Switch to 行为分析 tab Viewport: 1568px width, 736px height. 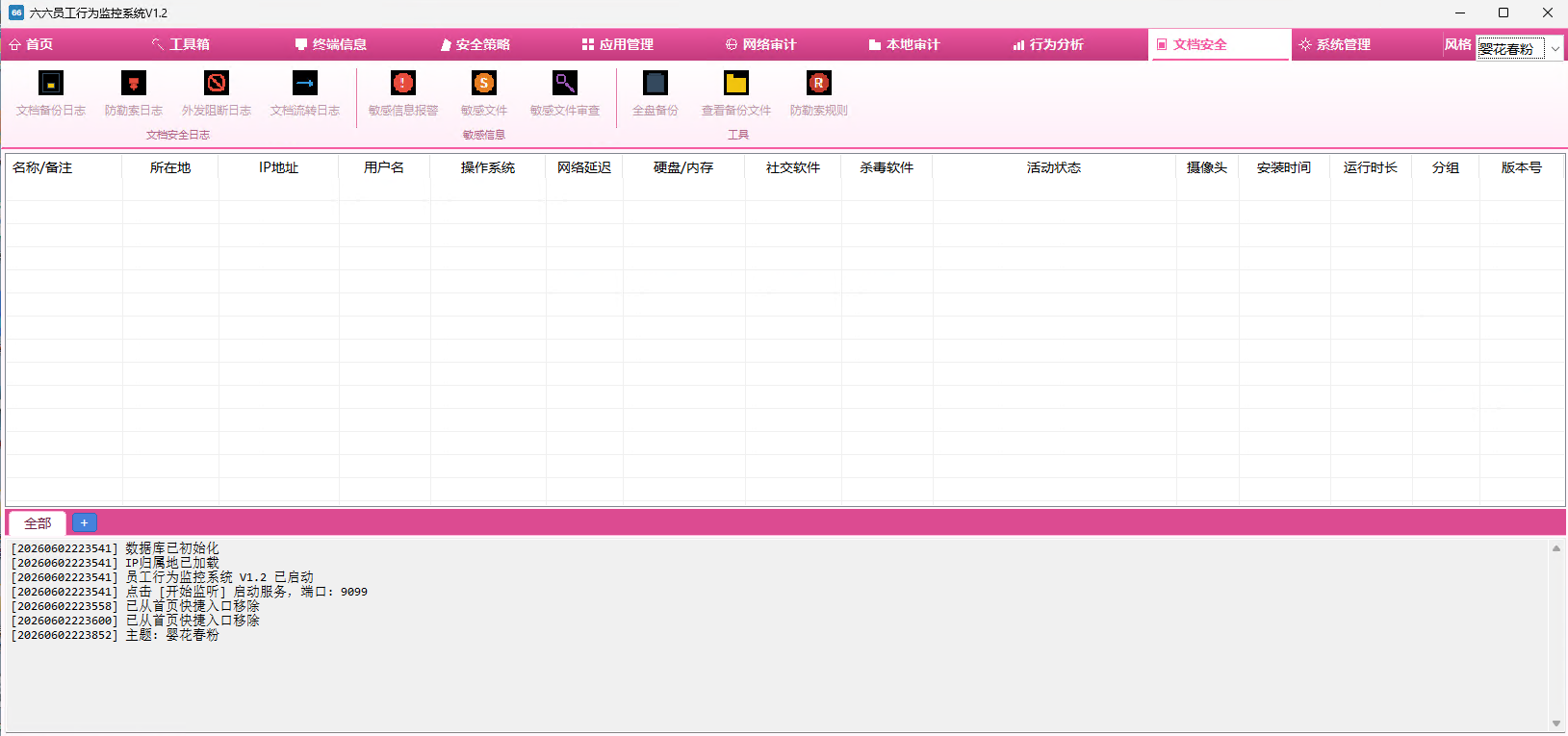(x=1048, y=44)
